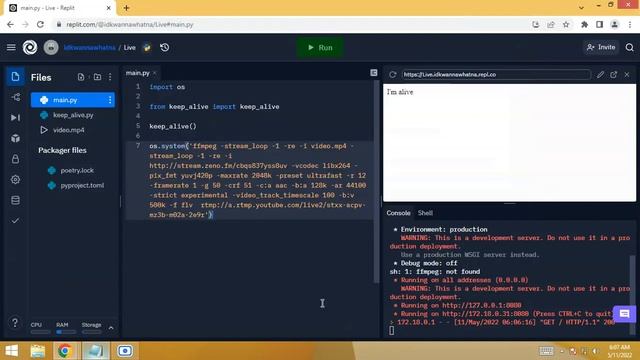Edit webview URL with pencil icon
The height and width of the screenshot is (360, 640).
(x=600, y=75)
